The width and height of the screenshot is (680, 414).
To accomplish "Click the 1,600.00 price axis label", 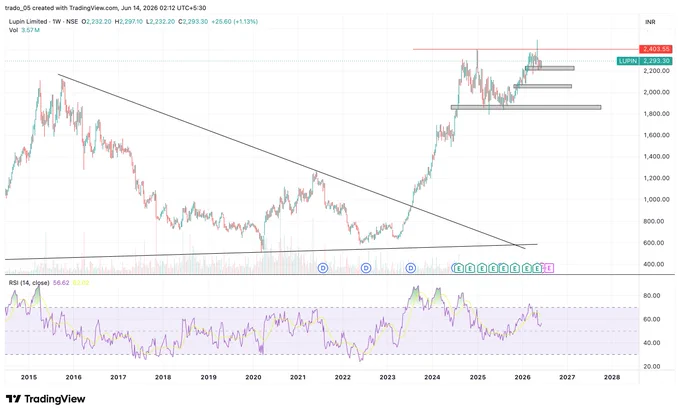I will click(x=657, y=135).
